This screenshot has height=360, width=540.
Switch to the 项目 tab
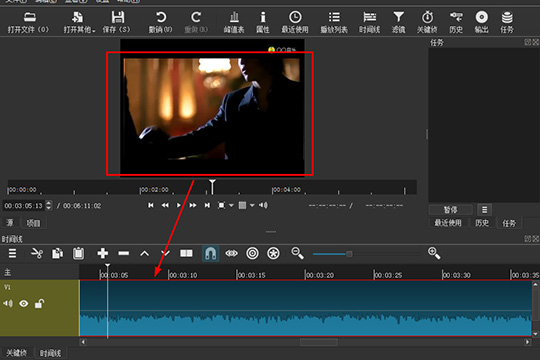(33, 223)
